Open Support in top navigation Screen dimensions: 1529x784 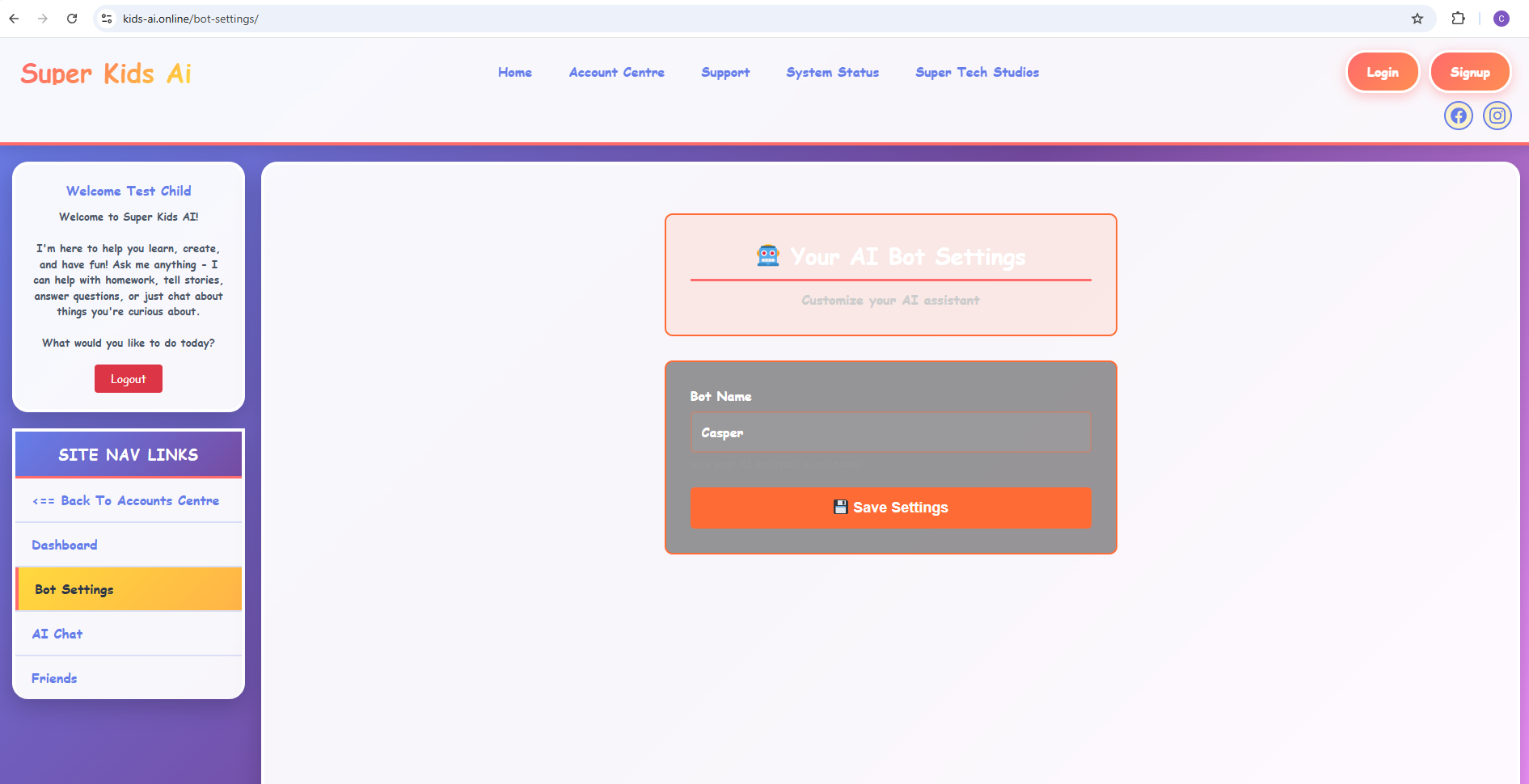point(725,73)
